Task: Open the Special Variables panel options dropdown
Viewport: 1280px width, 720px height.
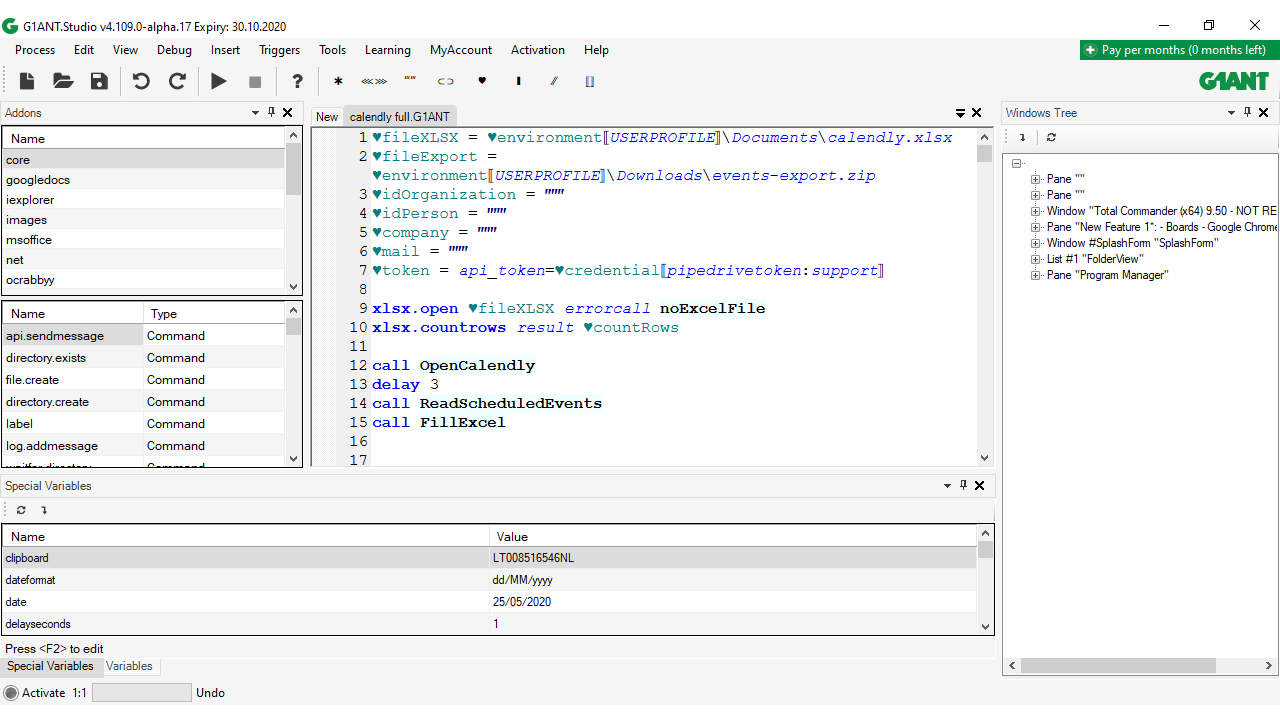Action: pyautogui.click(x=947, y=485)
